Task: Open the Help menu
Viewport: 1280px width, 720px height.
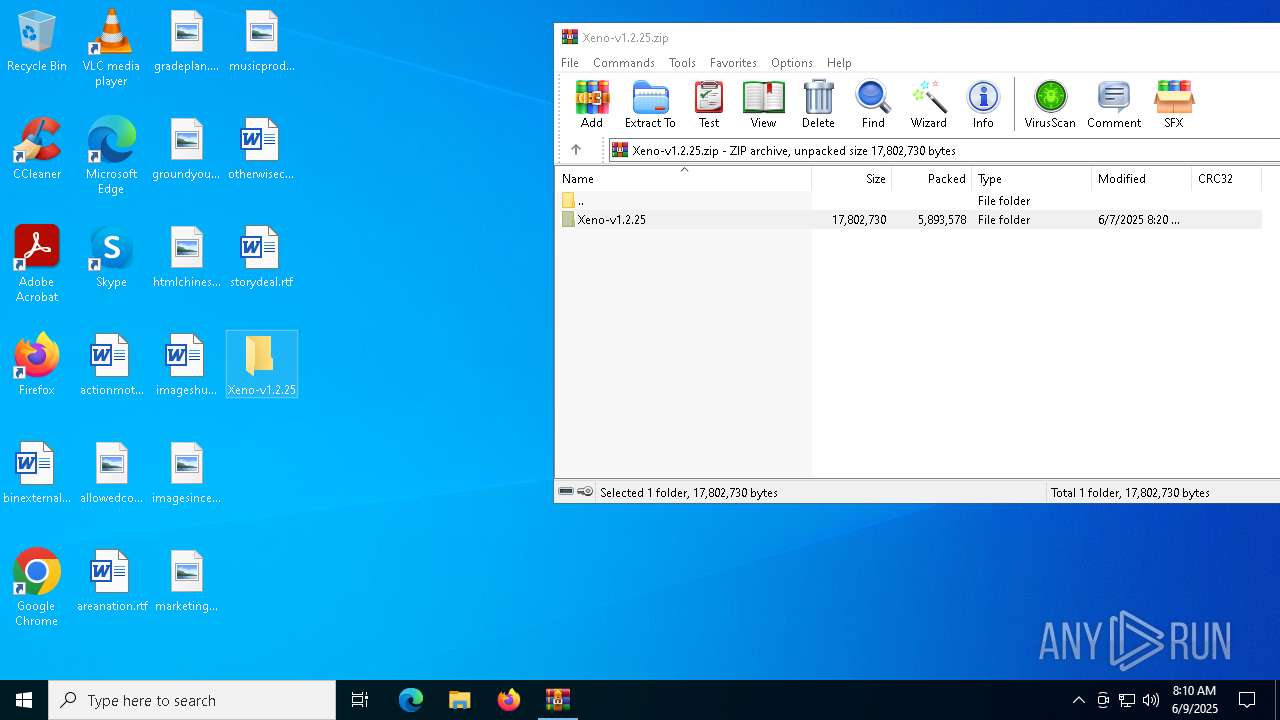Action: [839, 62]
